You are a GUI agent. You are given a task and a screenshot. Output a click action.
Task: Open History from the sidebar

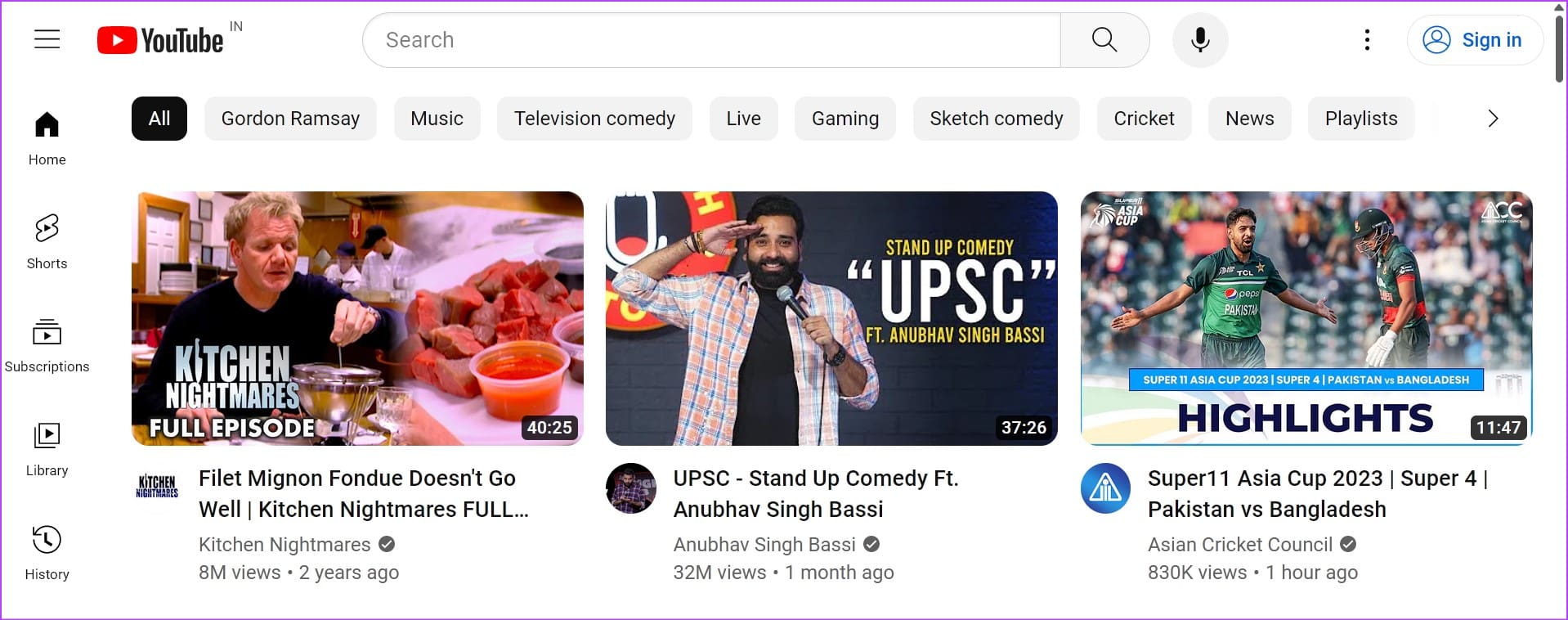[47, 553]
